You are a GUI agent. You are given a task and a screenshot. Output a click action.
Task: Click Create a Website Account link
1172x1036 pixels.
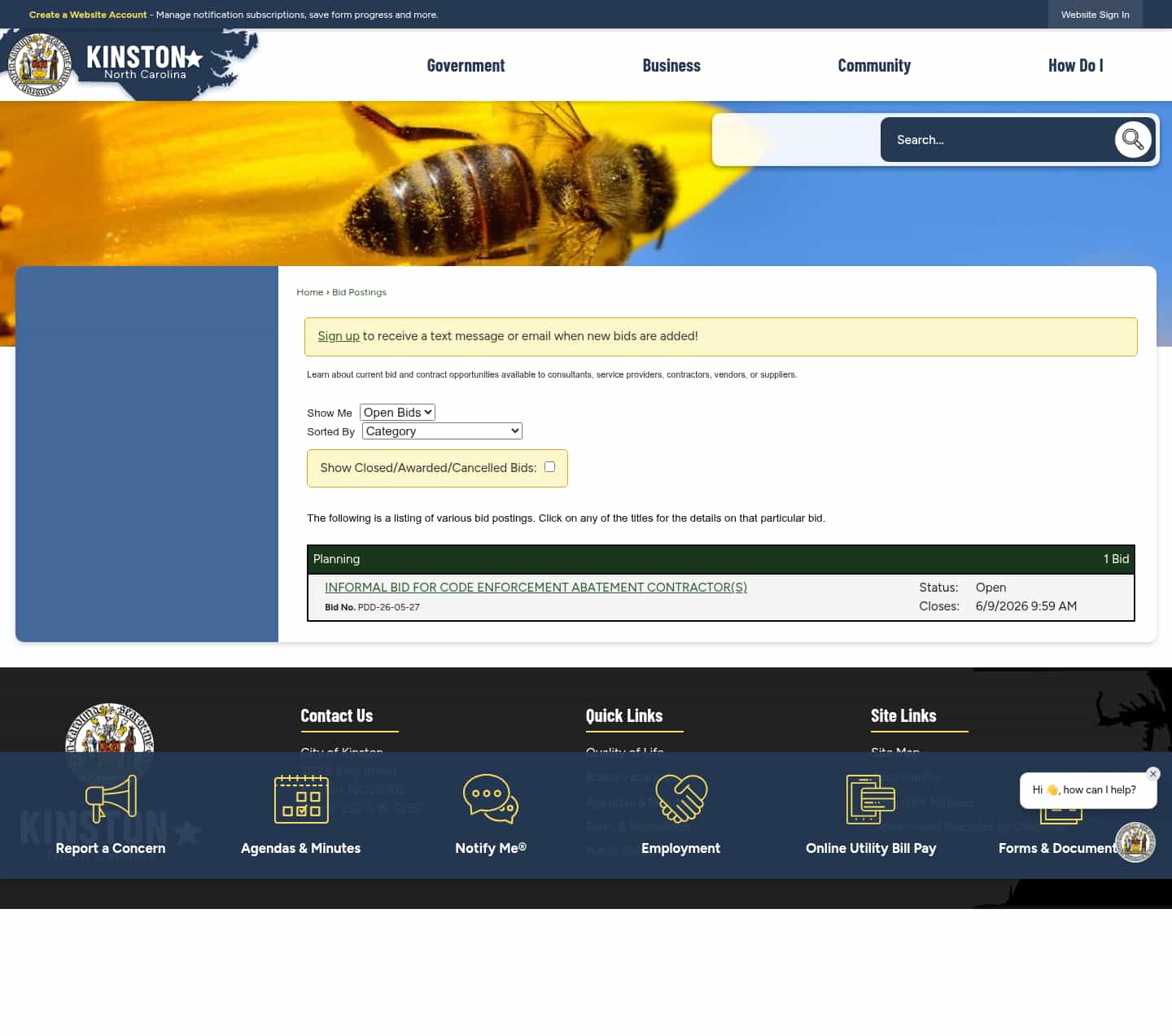coord(88,15)
